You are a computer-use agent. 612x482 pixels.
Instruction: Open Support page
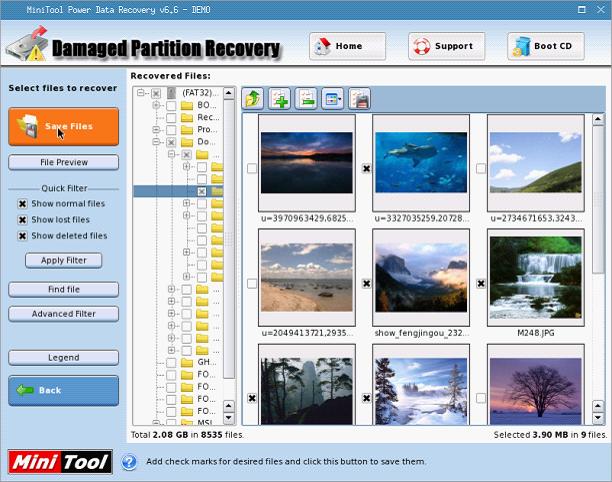pyautogui.click(x=447, y=46)
